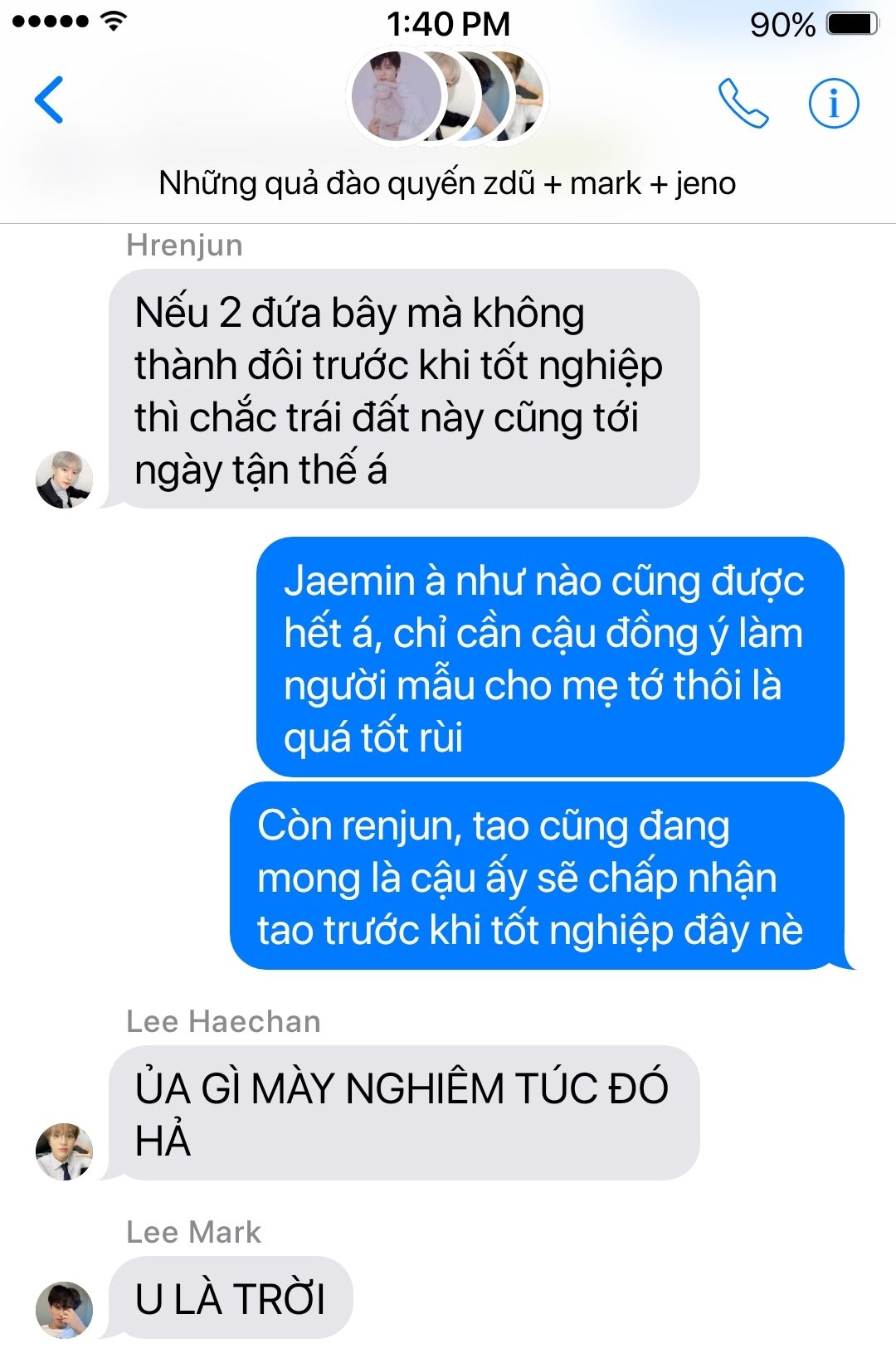Tap Lee Mark's profile avatar
This screenshot has height=1358, width=896.
click(x=64, y=1309)
